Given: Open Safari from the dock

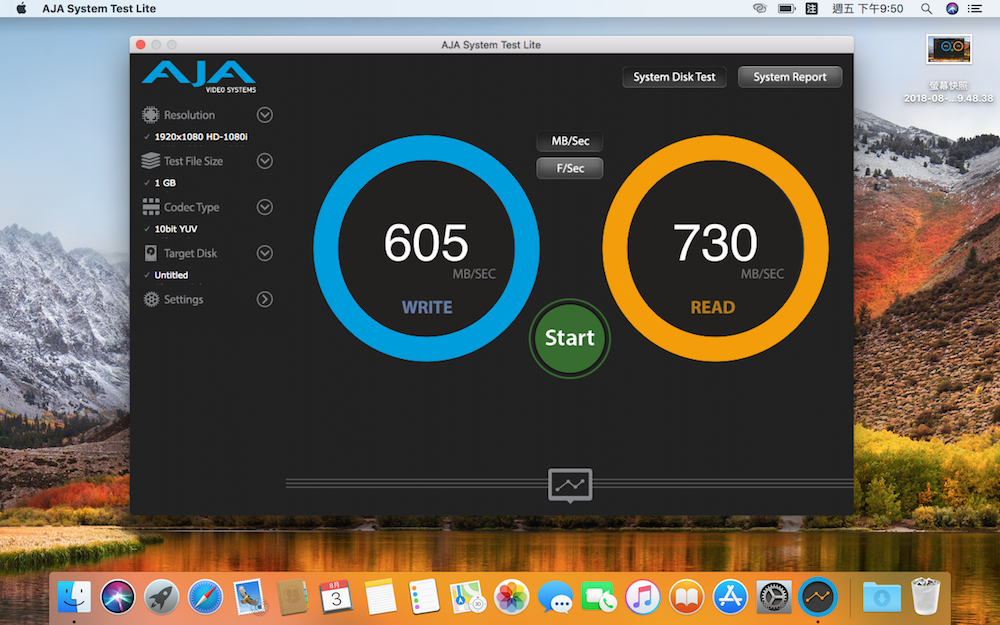Looking at the screenshot, I should [204, 597].
